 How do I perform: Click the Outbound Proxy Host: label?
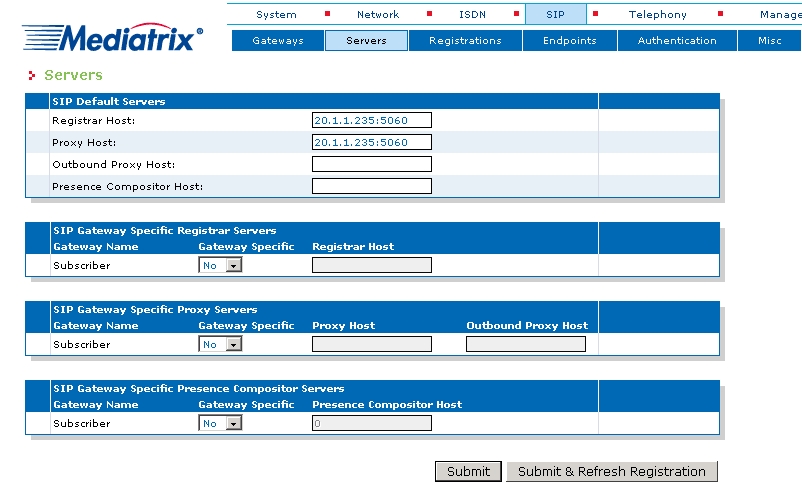[x=114, y=165]
